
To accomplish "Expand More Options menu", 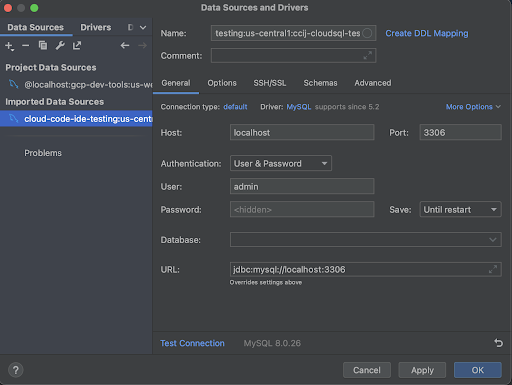I will [473, 107].
